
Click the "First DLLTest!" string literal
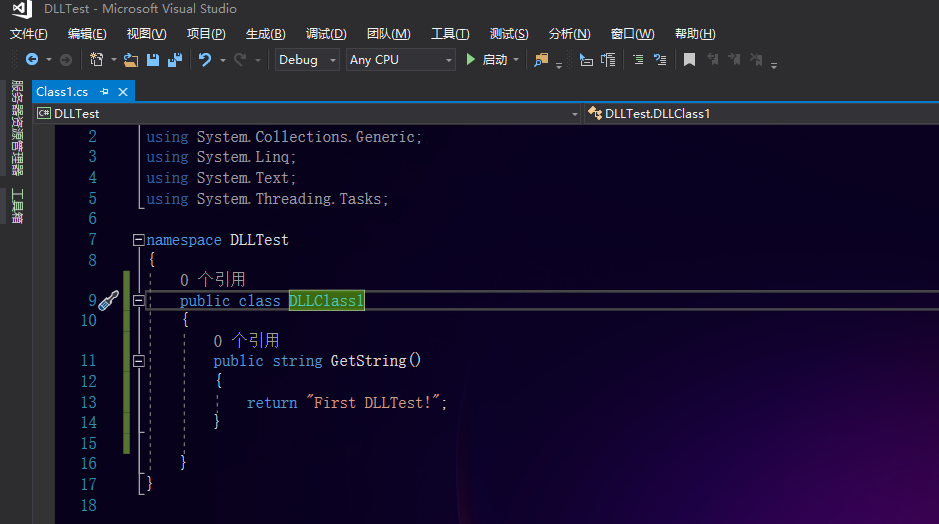tap(373, 402)
